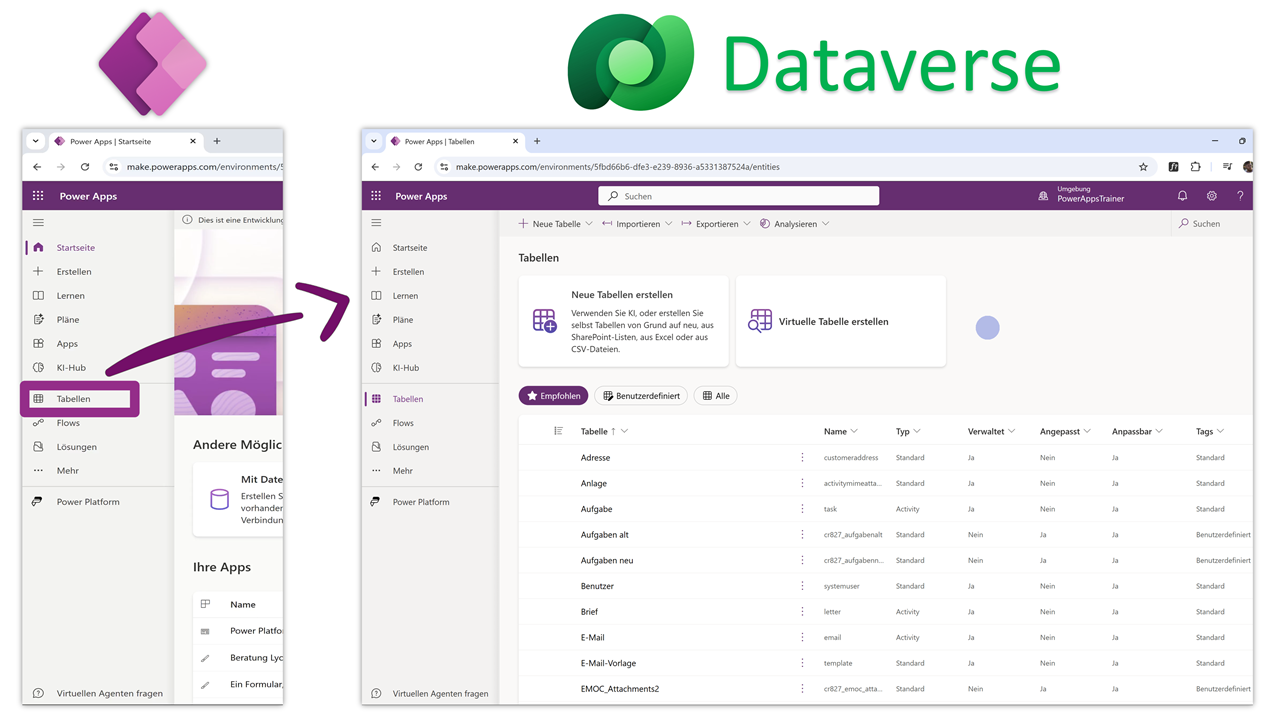Open more options for the E-Mail-Vorlage row

click(802, 663)
